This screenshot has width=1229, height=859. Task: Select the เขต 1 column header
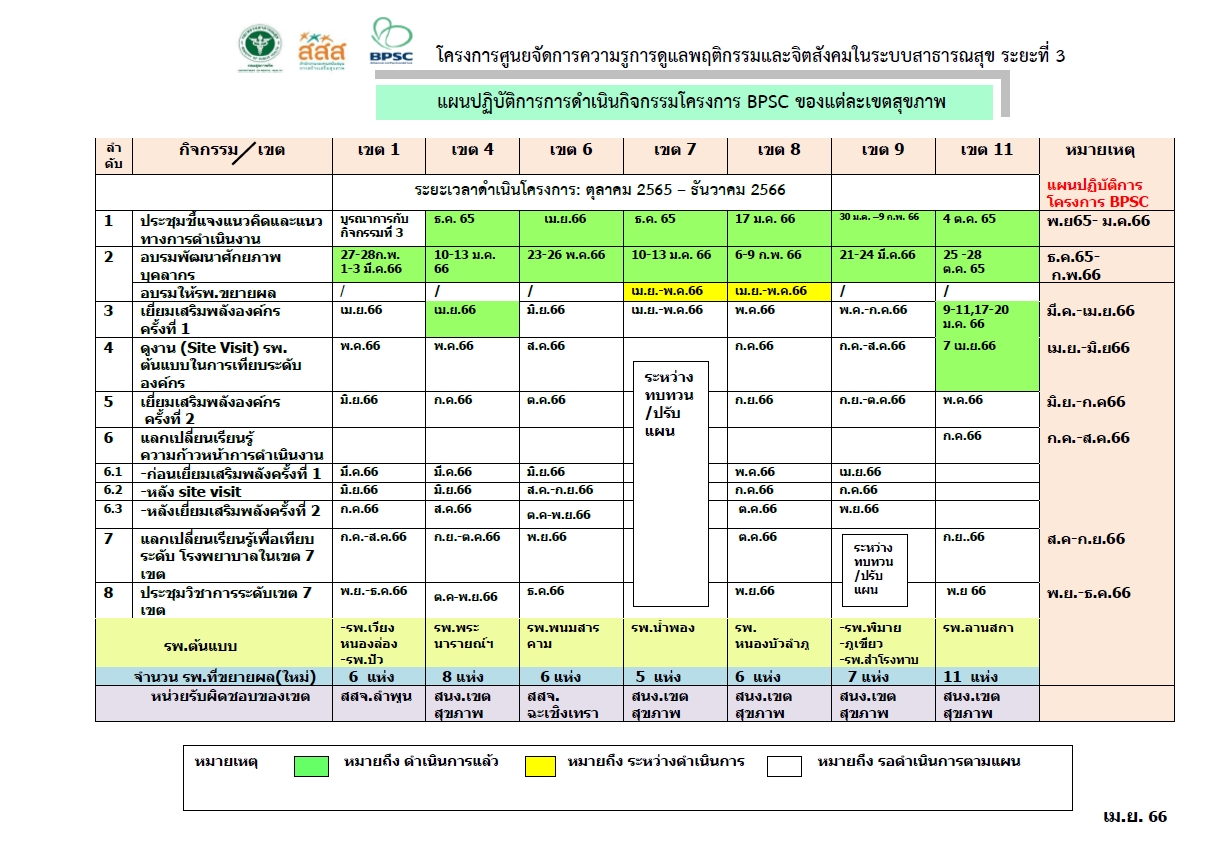378,150
